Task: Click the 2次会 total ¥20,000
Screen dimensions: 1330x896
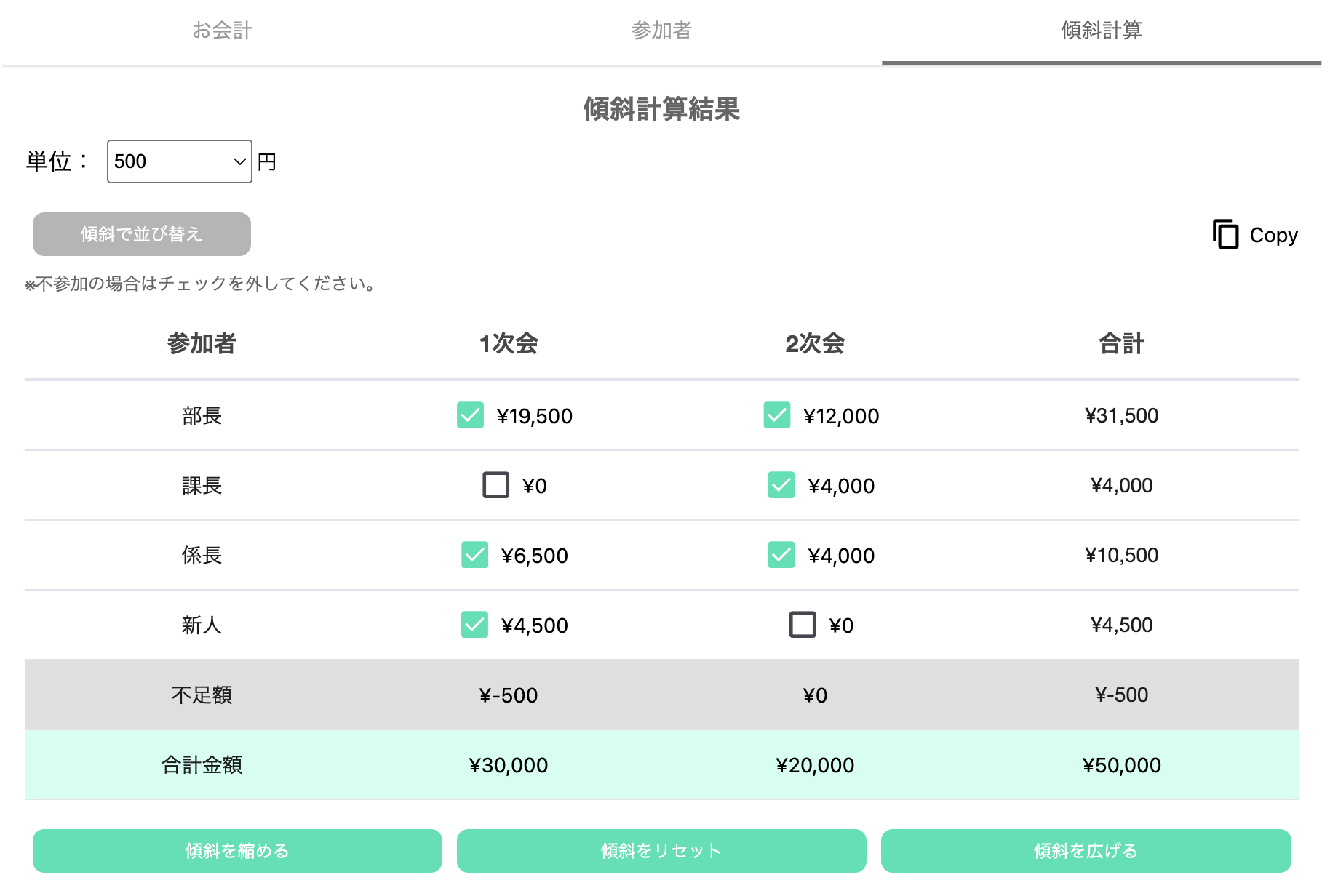Action: (815, 765)
